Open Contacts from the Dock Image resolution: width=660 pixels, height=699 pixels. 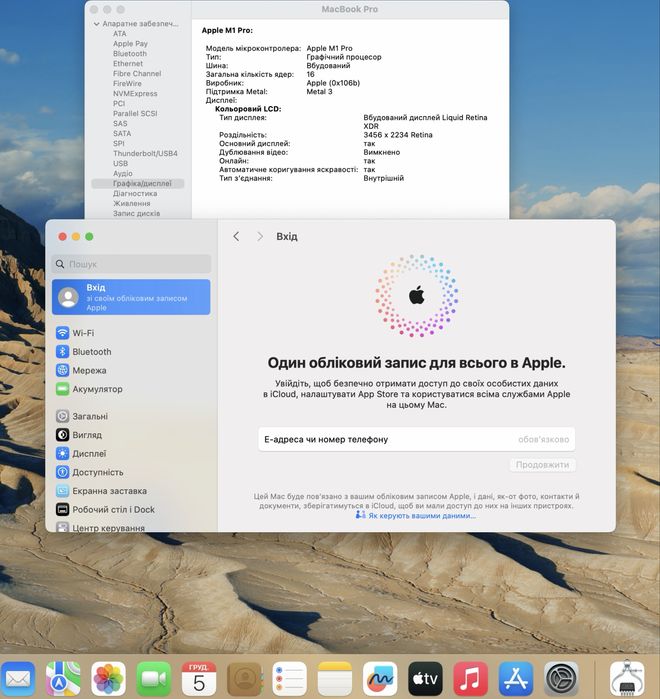pyautogui.click(x=244, y=678)
